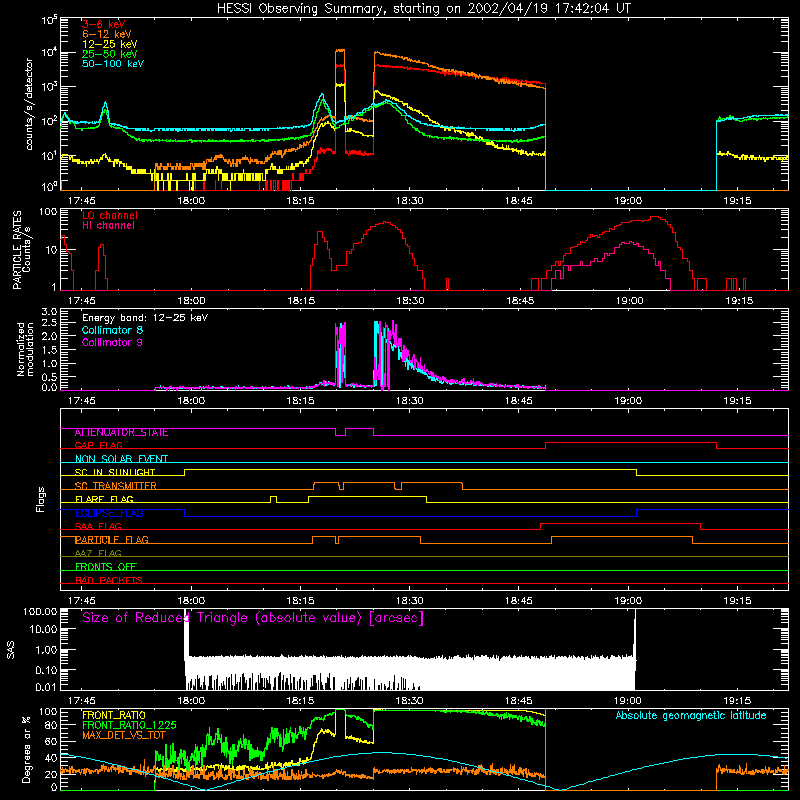Click the ATTENUATOR_STATE flag label

[121, 433]
